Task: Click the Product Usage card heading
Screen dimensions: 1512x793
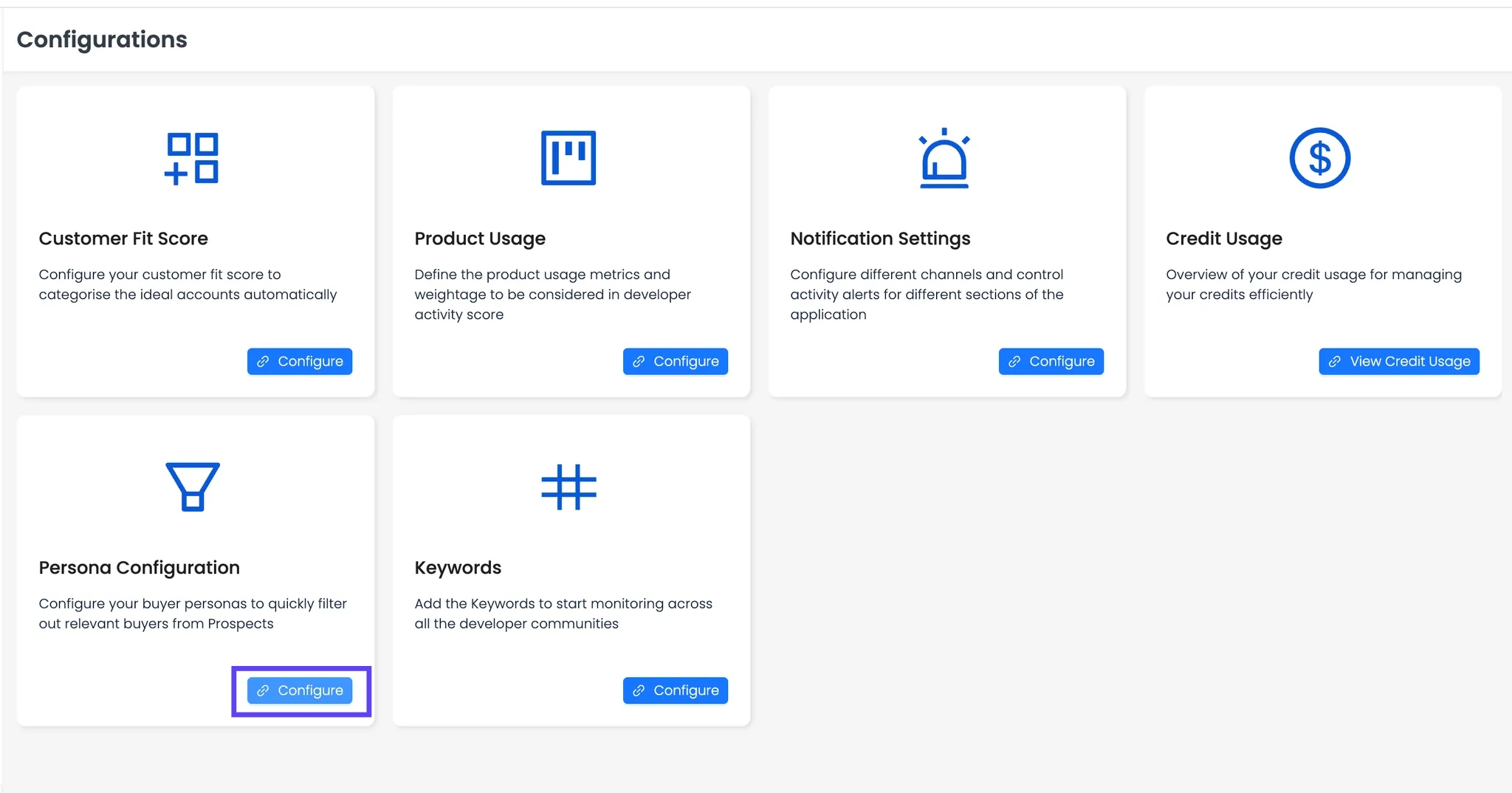Action: 480,238
